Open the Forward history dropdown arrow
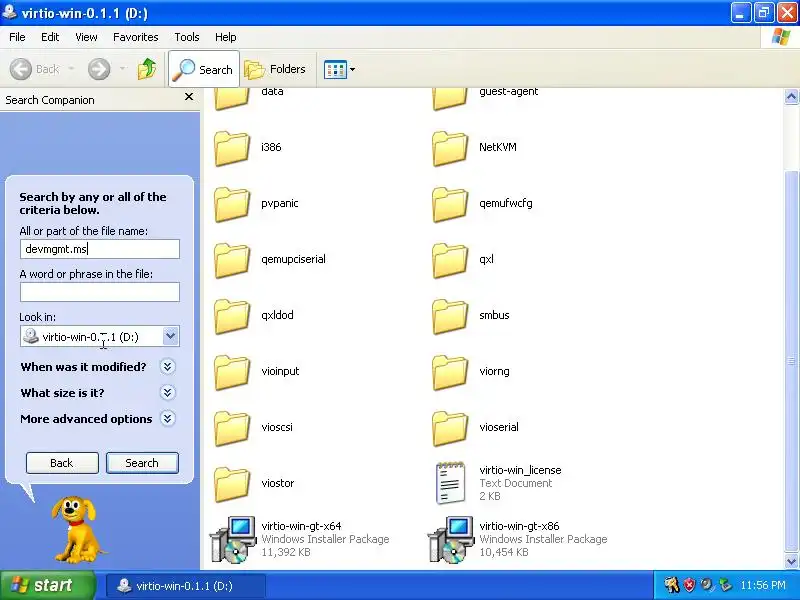The height and width of the screenshot is (600, 800). click(x=122, y=69)
